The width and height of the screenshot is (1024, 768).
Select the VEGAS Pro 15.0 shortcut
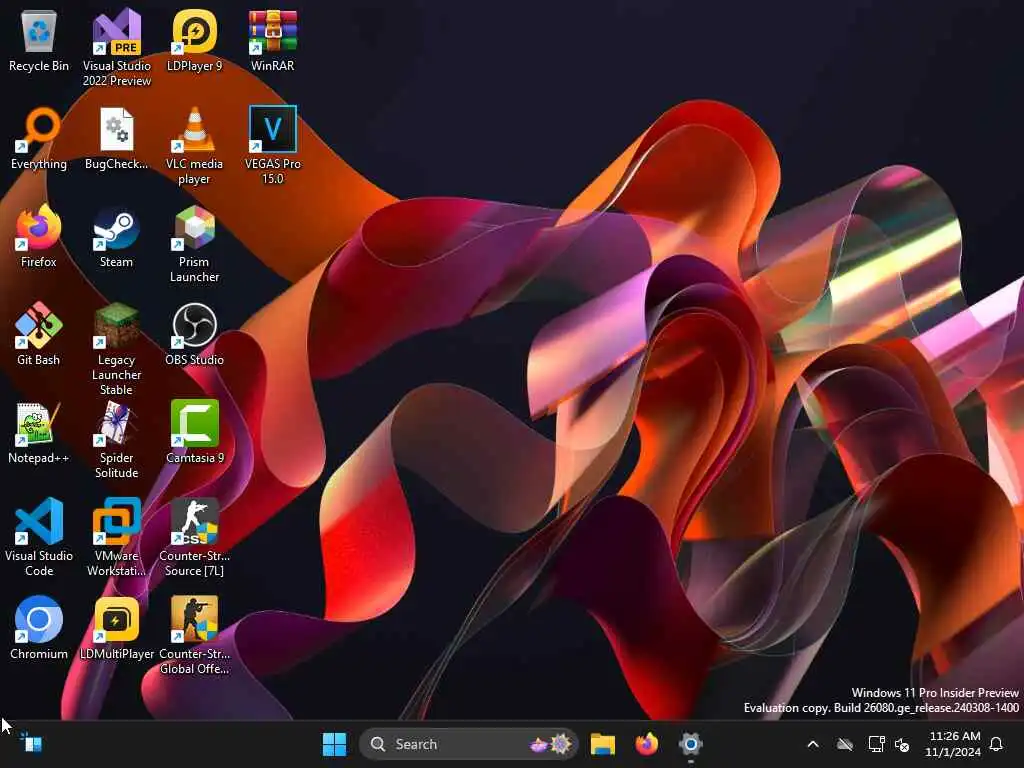(x=272, y=146)
